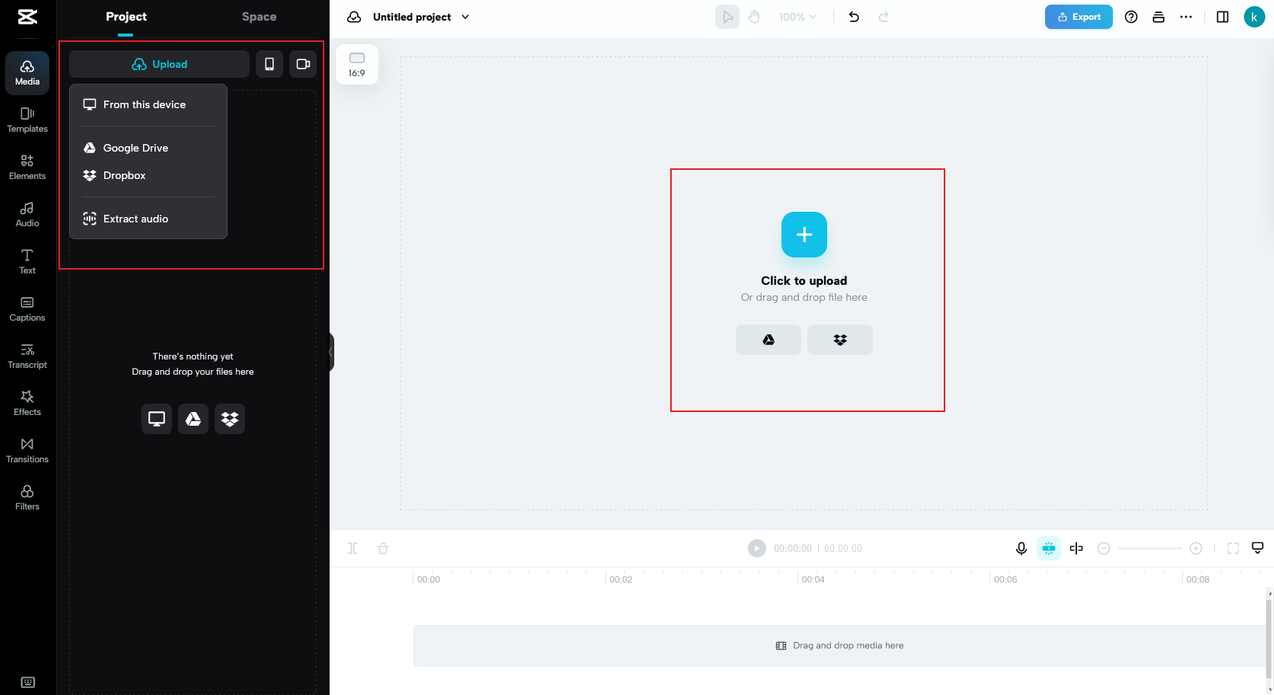Open the Media sidebar panel
This screenshot has width=1274, height=695.
tap(27, 73)
